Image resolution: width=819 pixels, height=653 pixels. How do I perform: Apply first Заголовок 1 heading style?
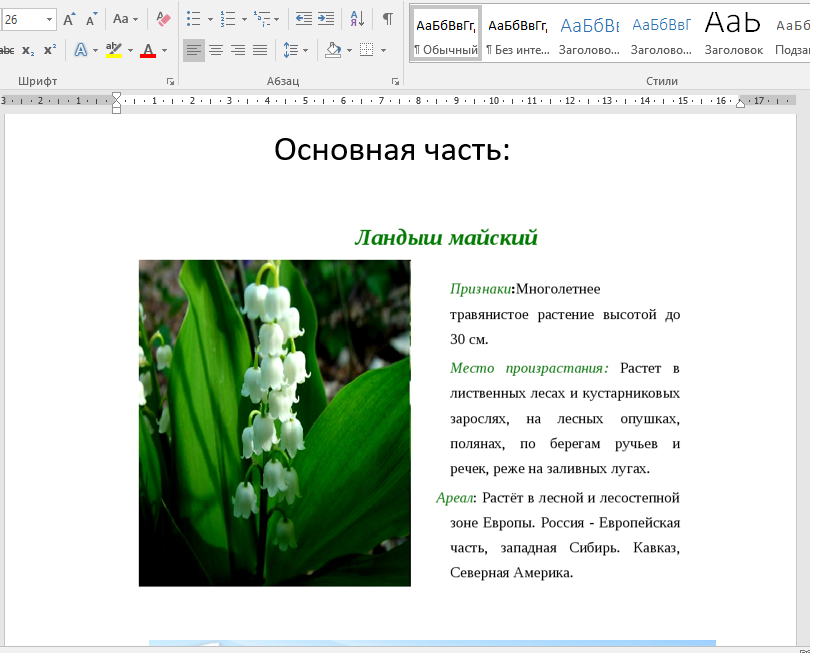point(589,34)
